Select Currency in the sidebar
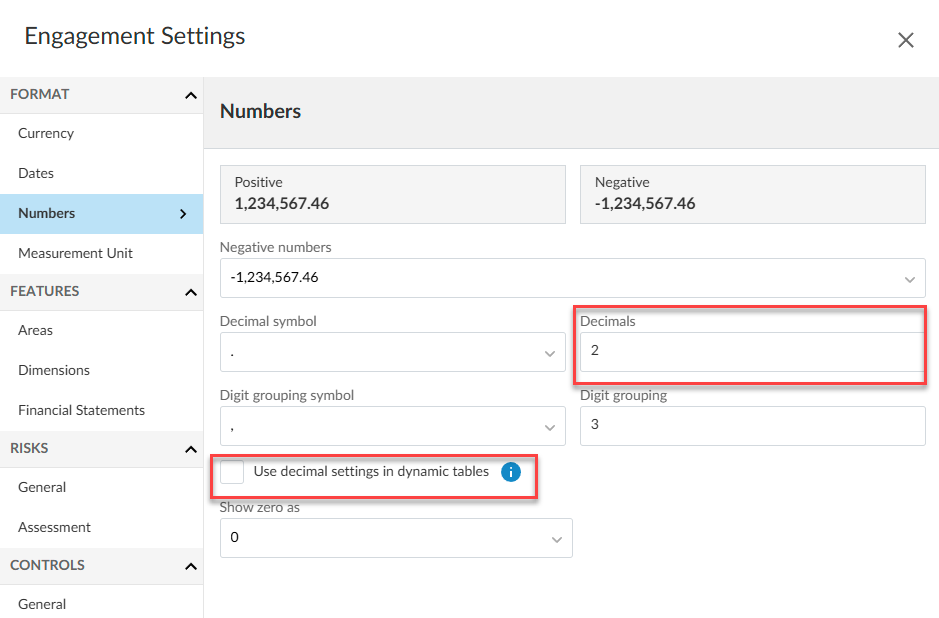This screenshot has height=618, width=939. point(46,133)
